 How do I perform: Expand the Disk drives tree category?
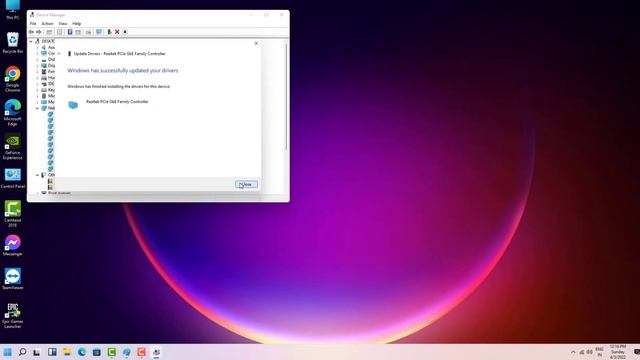click(37, 60)
